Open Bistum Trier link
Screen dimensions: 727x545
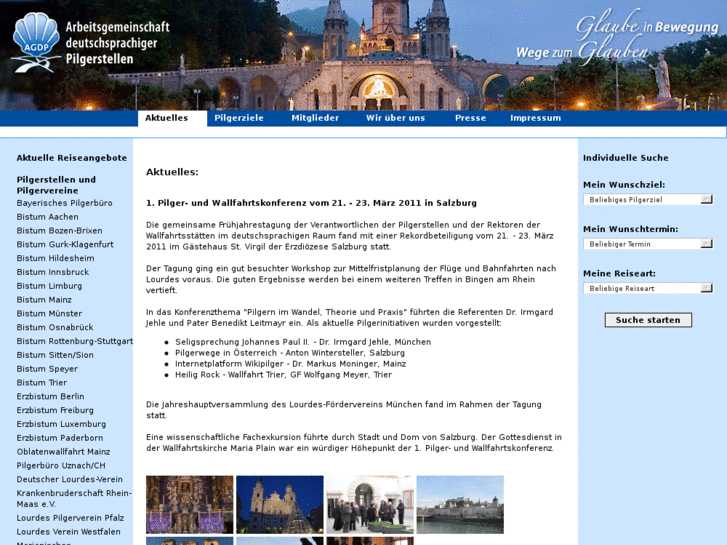point(42,383)
